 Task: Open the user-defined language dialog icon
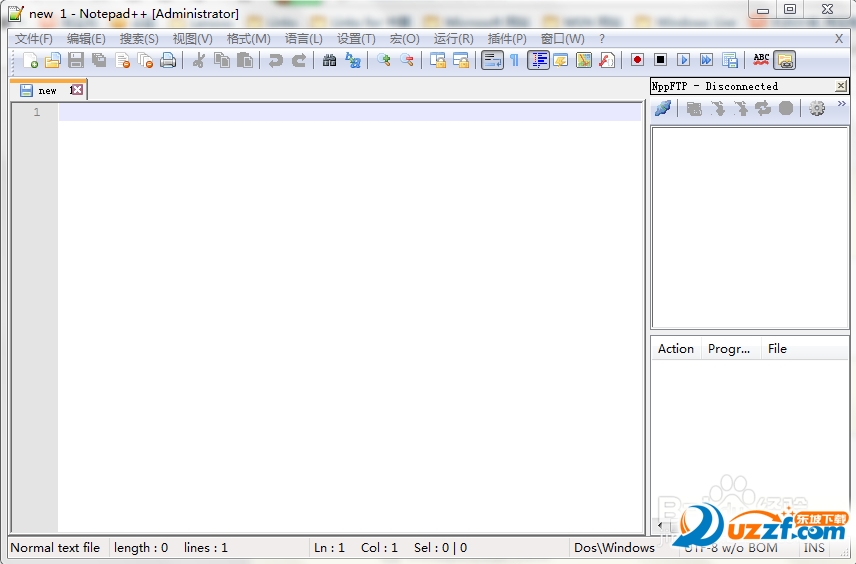click(x=561, y=60)
